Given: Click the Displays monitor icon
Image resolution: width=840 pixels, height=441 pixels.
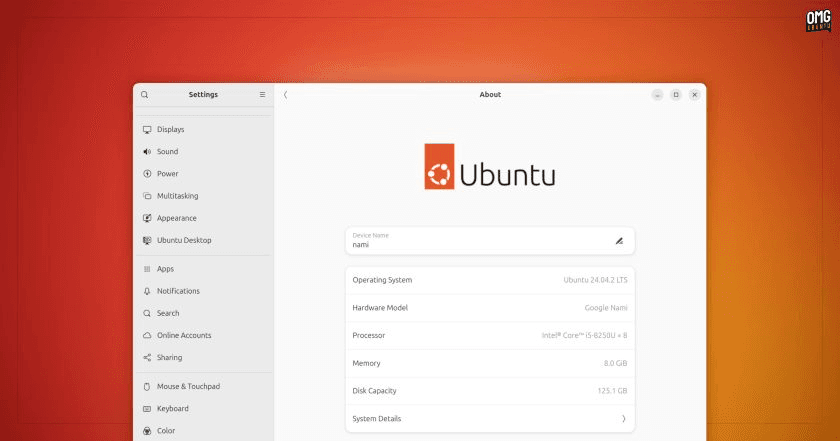Looking at the screenshot, I should pos(147,130).
